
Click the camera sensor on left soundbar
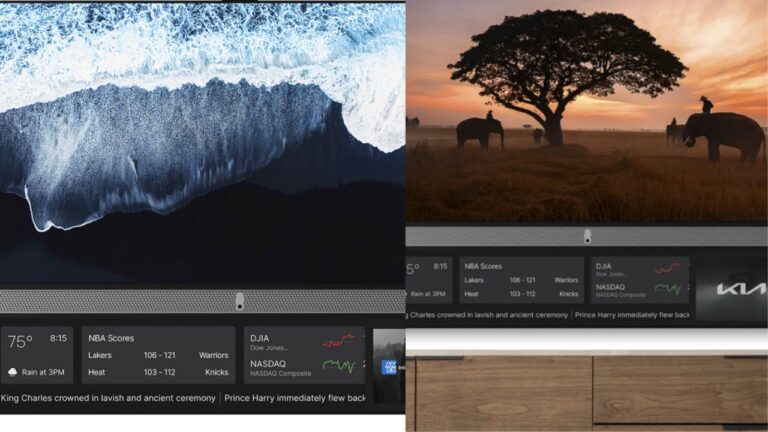tap(239, 301)
